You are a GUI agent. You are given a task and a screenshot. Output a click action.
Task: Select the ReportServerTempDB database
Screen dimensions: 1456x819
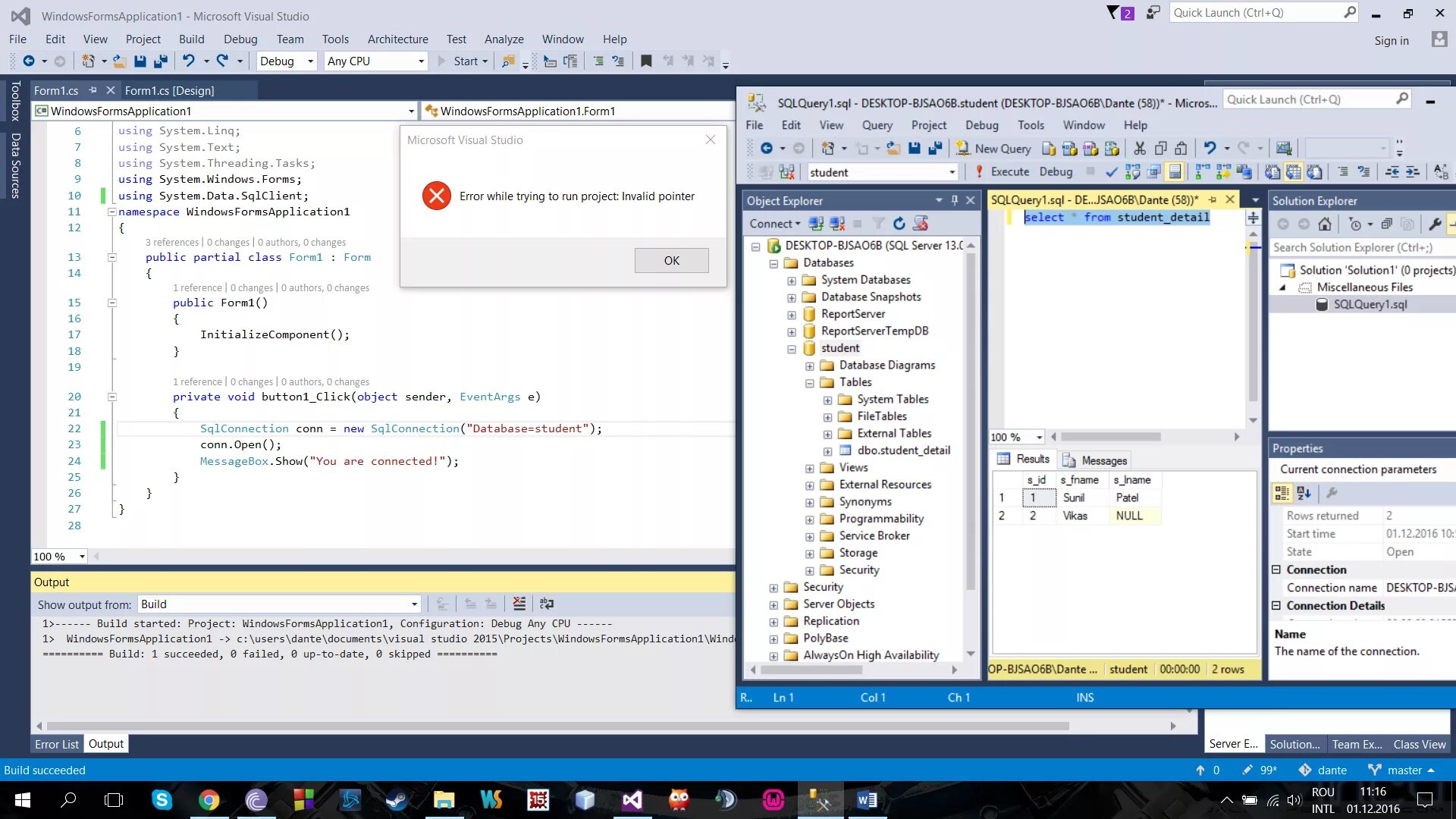[x=874, y=331]
